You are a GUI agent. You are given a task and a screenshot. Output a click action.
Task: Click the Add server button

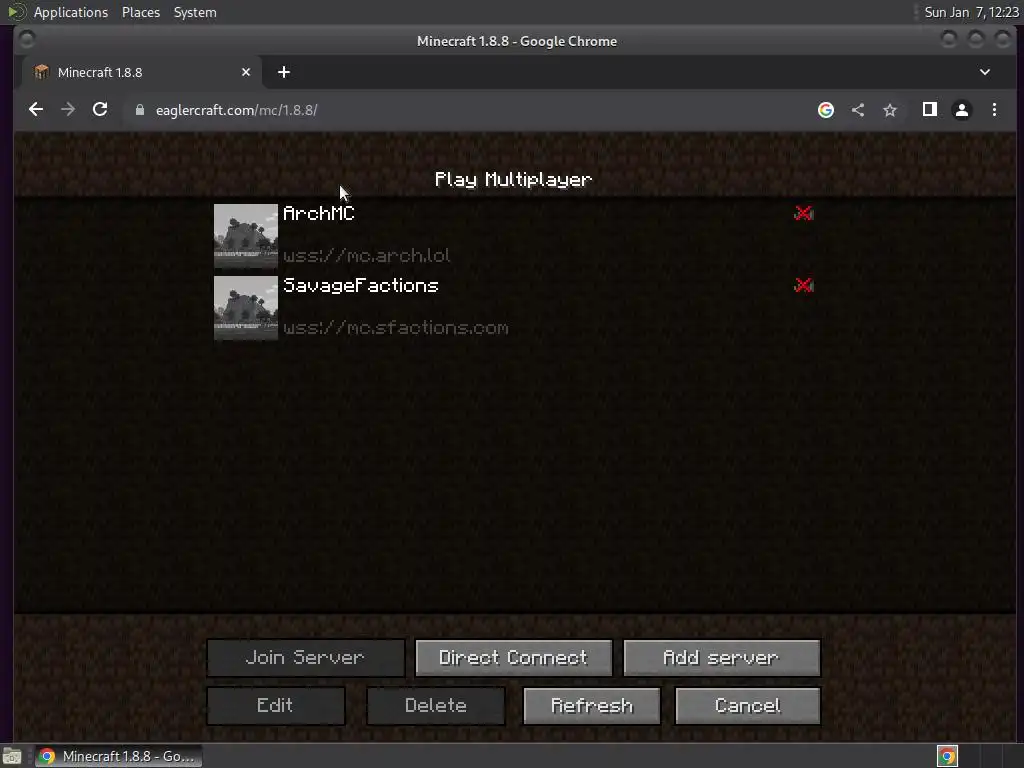722,658
